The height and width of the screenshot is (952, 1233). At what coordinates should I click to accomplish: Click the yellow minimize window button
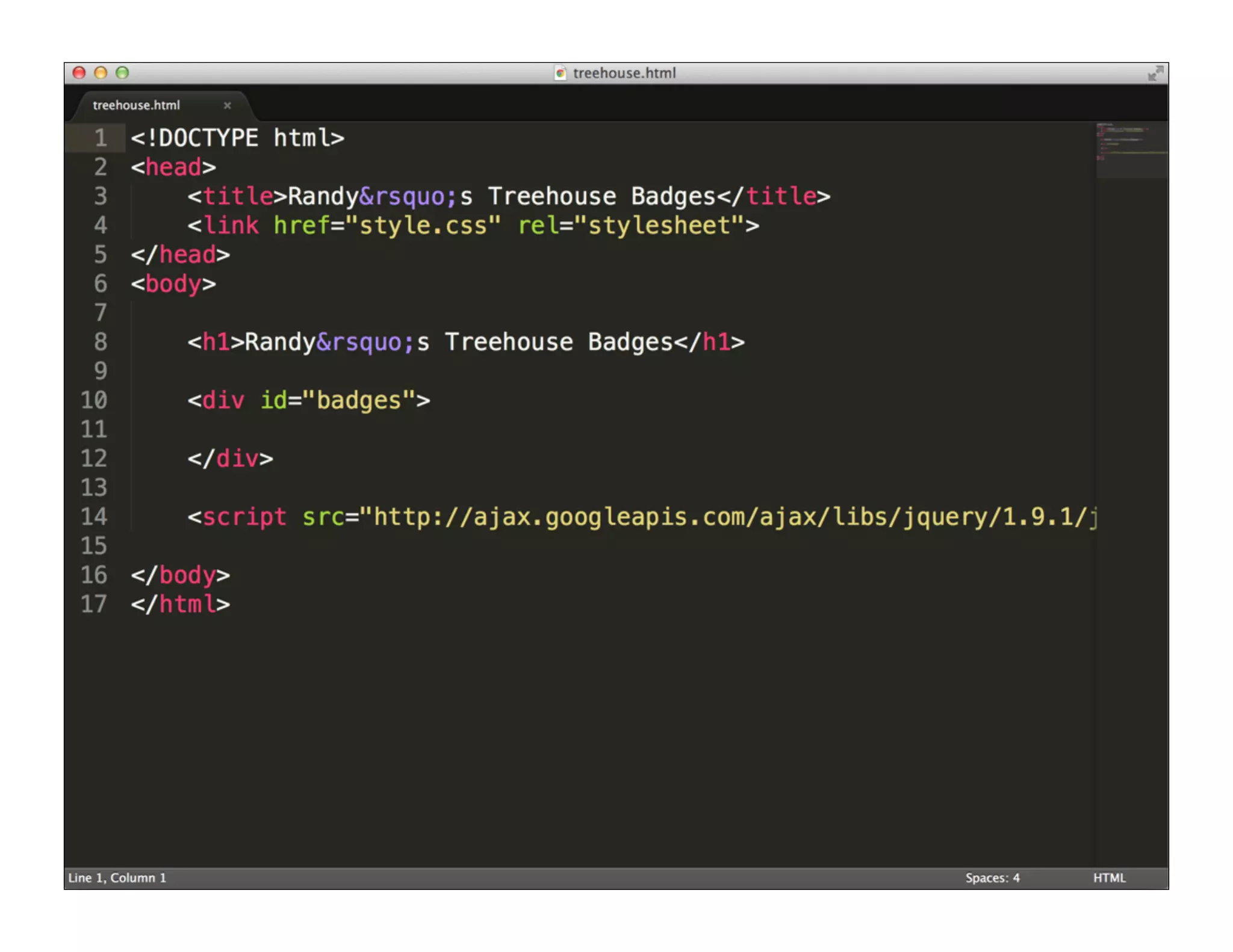pos(101,73)
